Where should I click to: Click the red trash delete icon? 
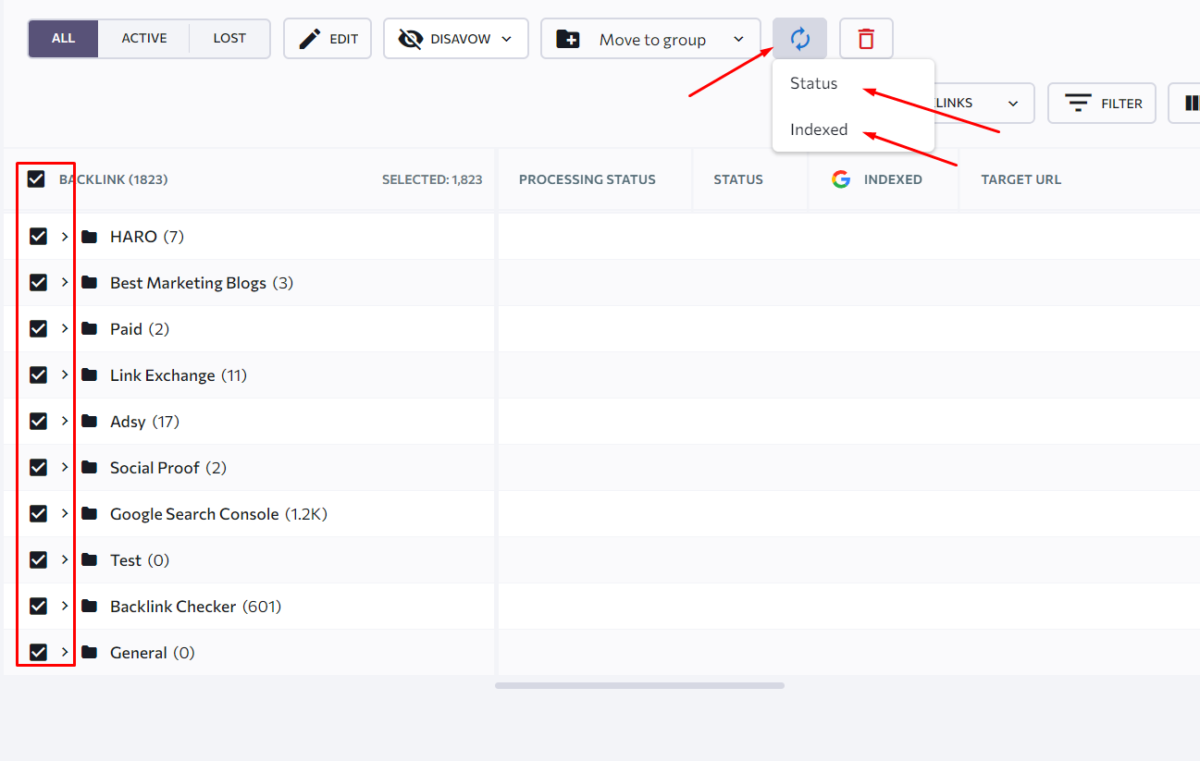[865, 38]
